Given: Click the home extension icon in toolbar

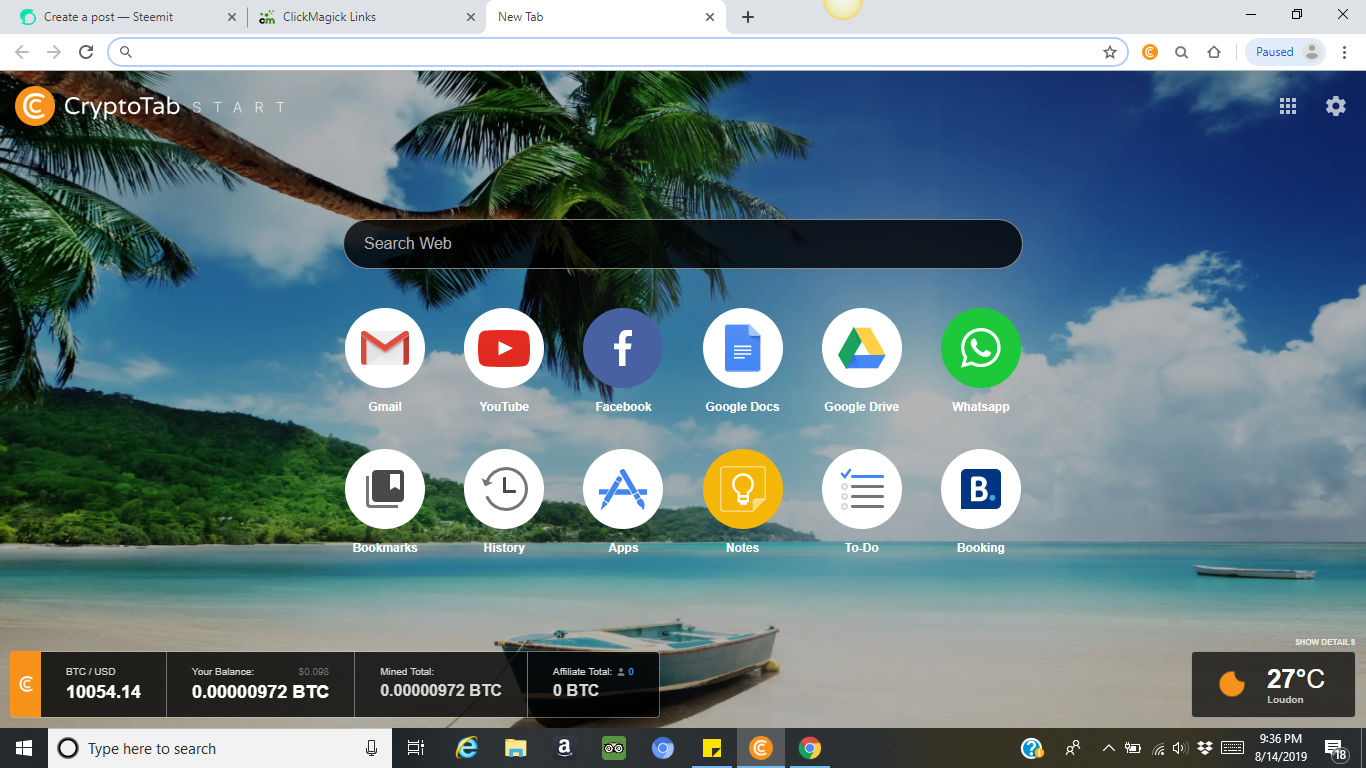Looking at the screenshot, I should [1214, 52].
